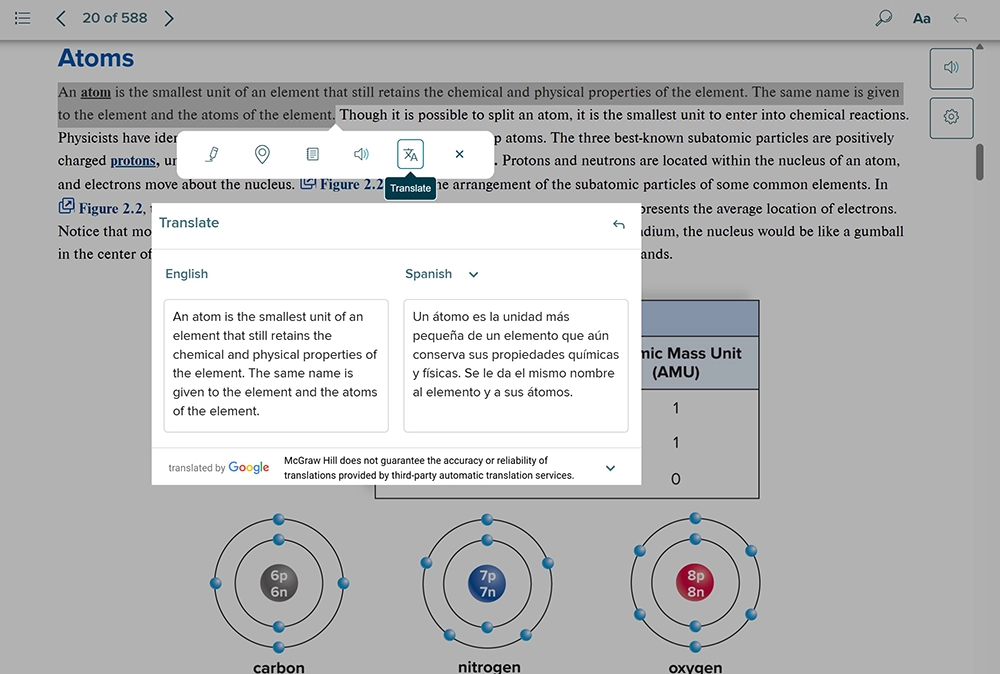The image size is (1000, 674).
Task: Click the Translate icon in toolbar
Action: tap(410, 154)
